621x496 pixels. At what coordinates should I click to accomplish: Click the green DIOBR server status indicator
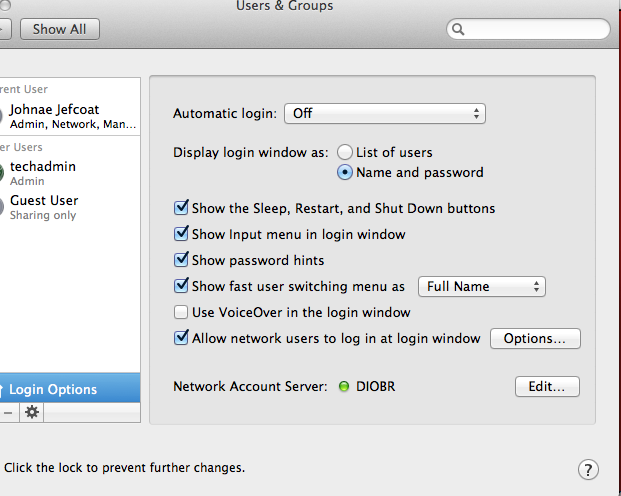(x=344, y=386)
